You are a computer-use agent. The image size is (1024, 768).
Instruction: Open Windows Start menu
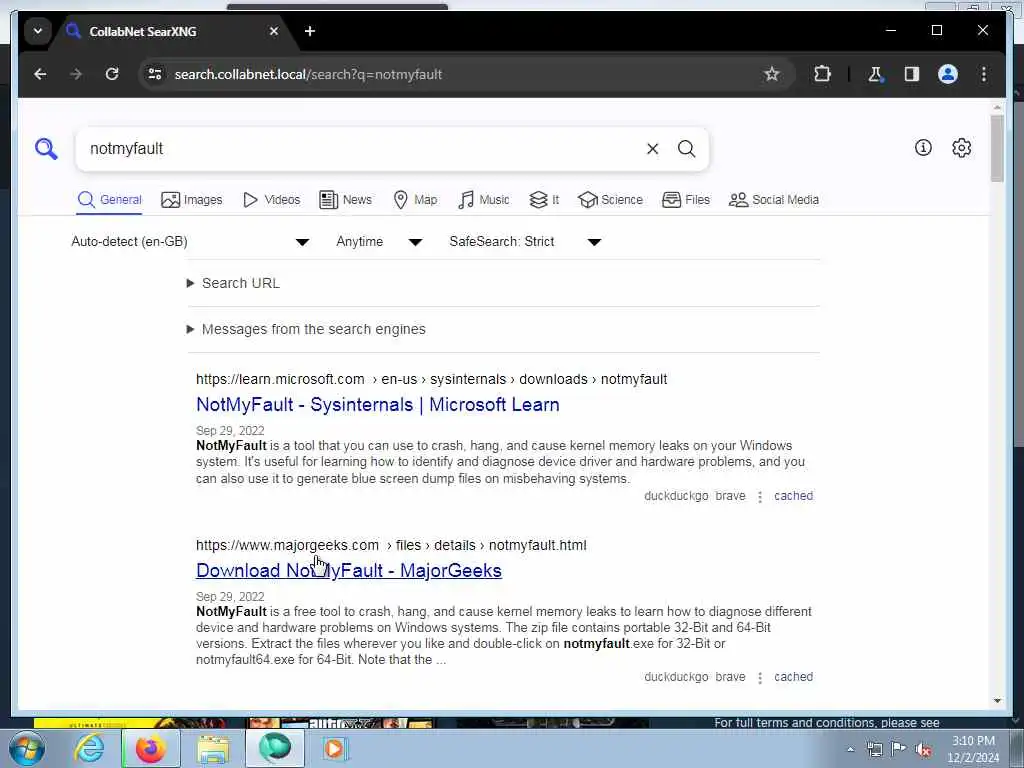coord(25,748)
